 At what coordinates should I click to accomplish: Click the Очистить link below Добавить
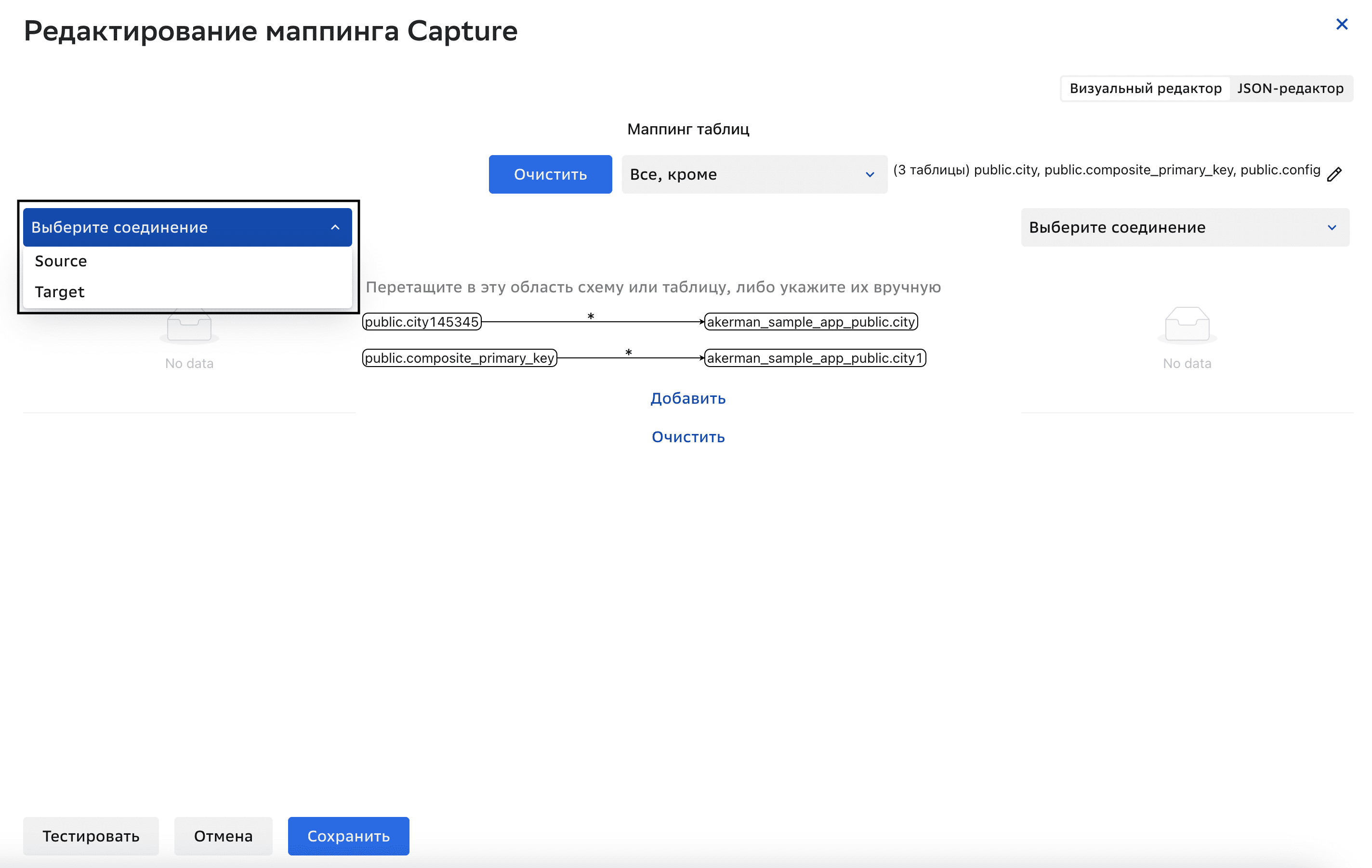click(688, 437)
